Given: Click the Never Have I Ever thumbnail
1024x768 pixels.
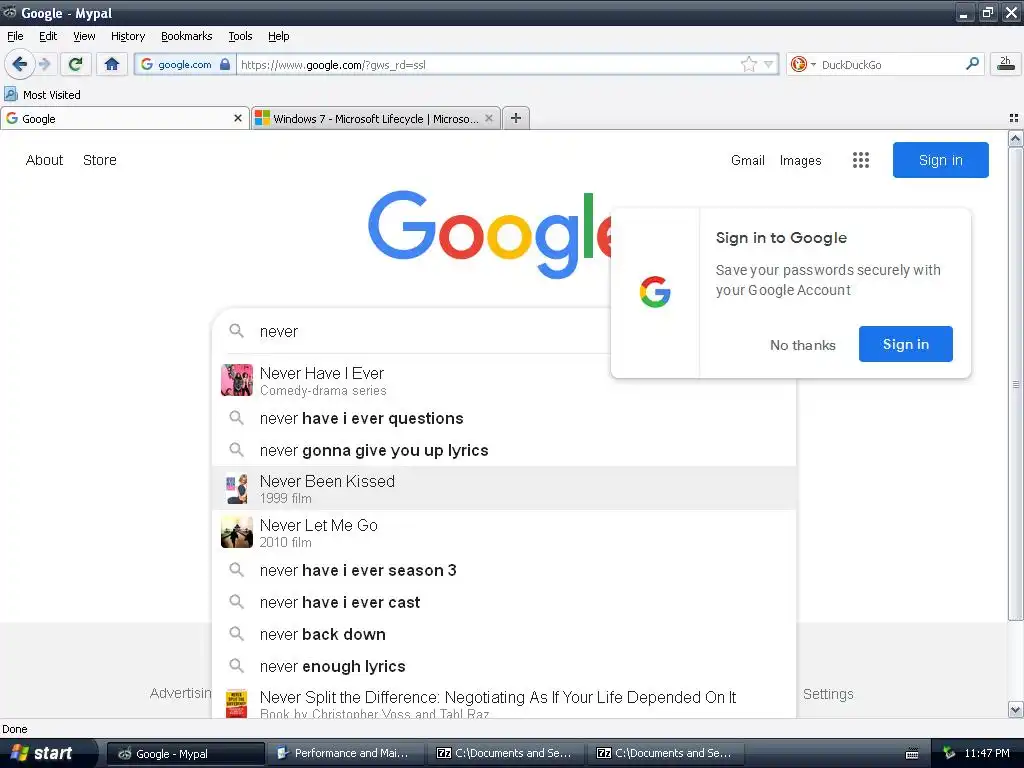Looking at the screenshot, I should tap(236, 380).
